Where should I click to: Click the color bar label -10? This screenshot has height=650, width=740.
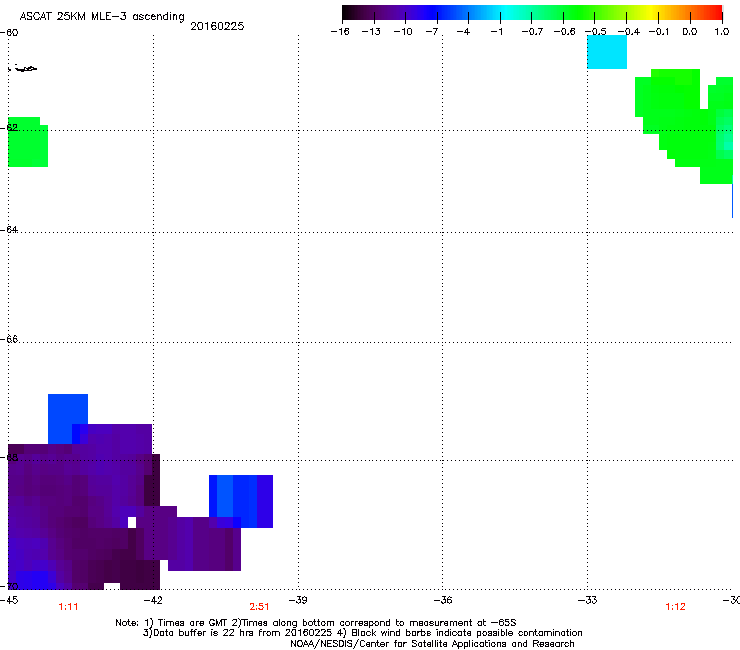coord(403,32)
